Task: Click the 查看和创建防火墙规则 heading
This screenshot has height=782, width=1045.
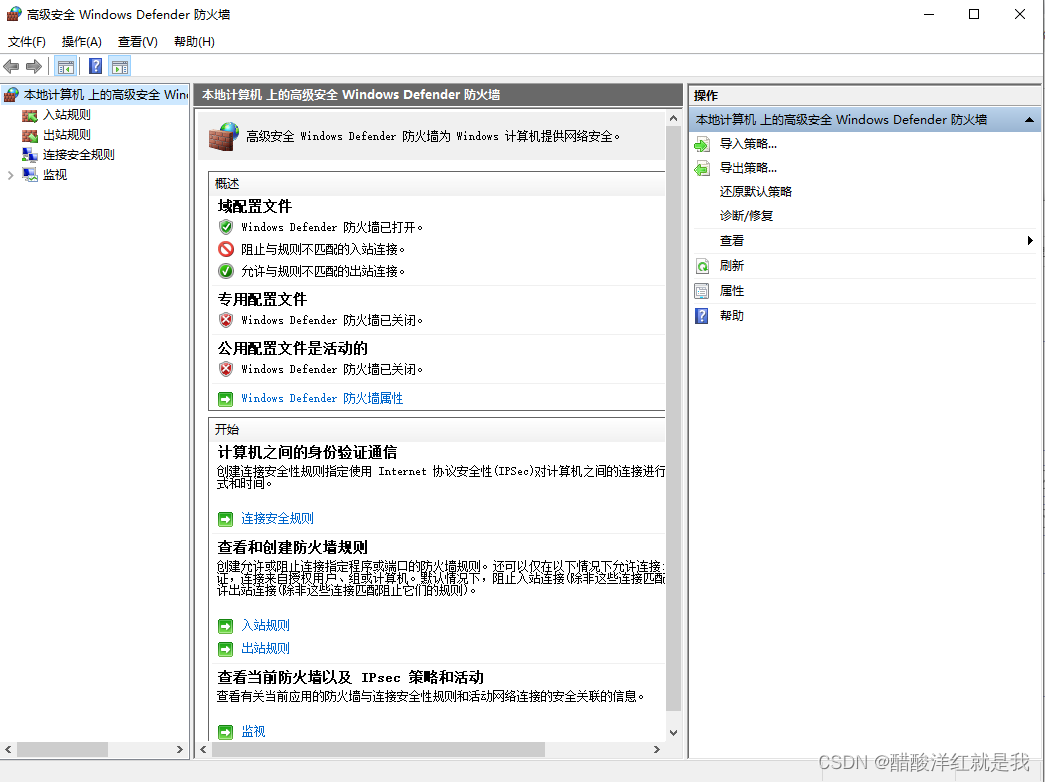Action: (x=293, y=547)
